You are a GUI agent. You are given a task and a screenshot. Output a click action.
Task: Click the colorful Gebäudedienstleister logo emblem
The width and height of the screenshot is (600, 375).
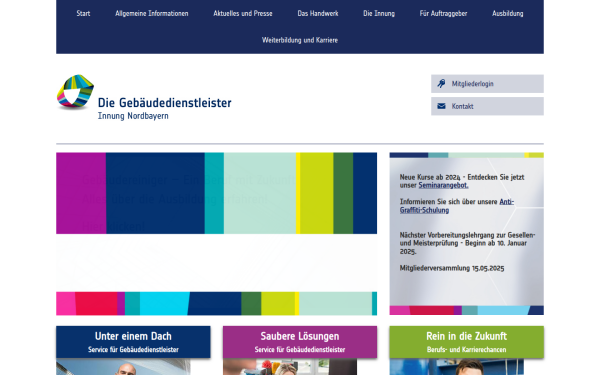(75, 92)
